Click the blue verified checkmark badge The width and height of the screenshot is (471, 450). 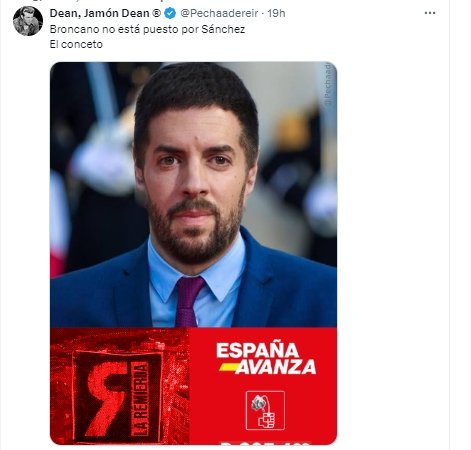point(170,13)
